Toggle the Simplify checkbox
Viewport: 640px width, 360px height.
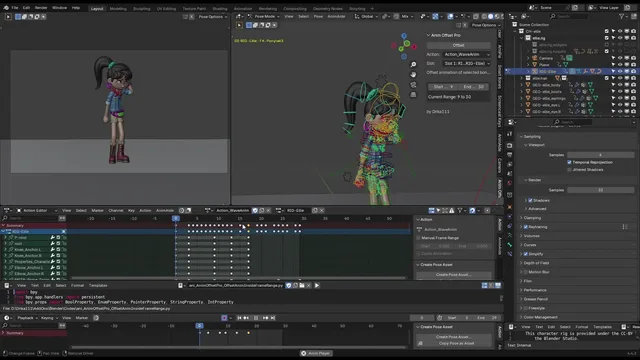[526, 254]
